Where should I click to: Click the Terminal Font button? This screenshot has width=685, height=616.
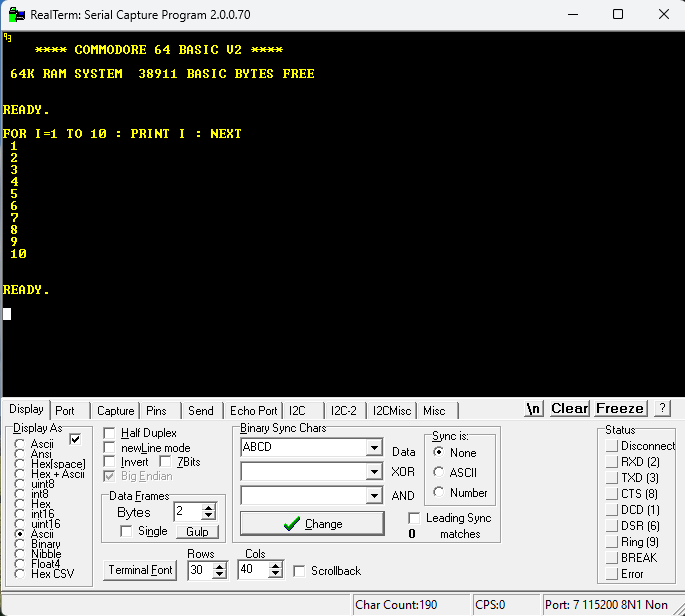pos(141,571)
